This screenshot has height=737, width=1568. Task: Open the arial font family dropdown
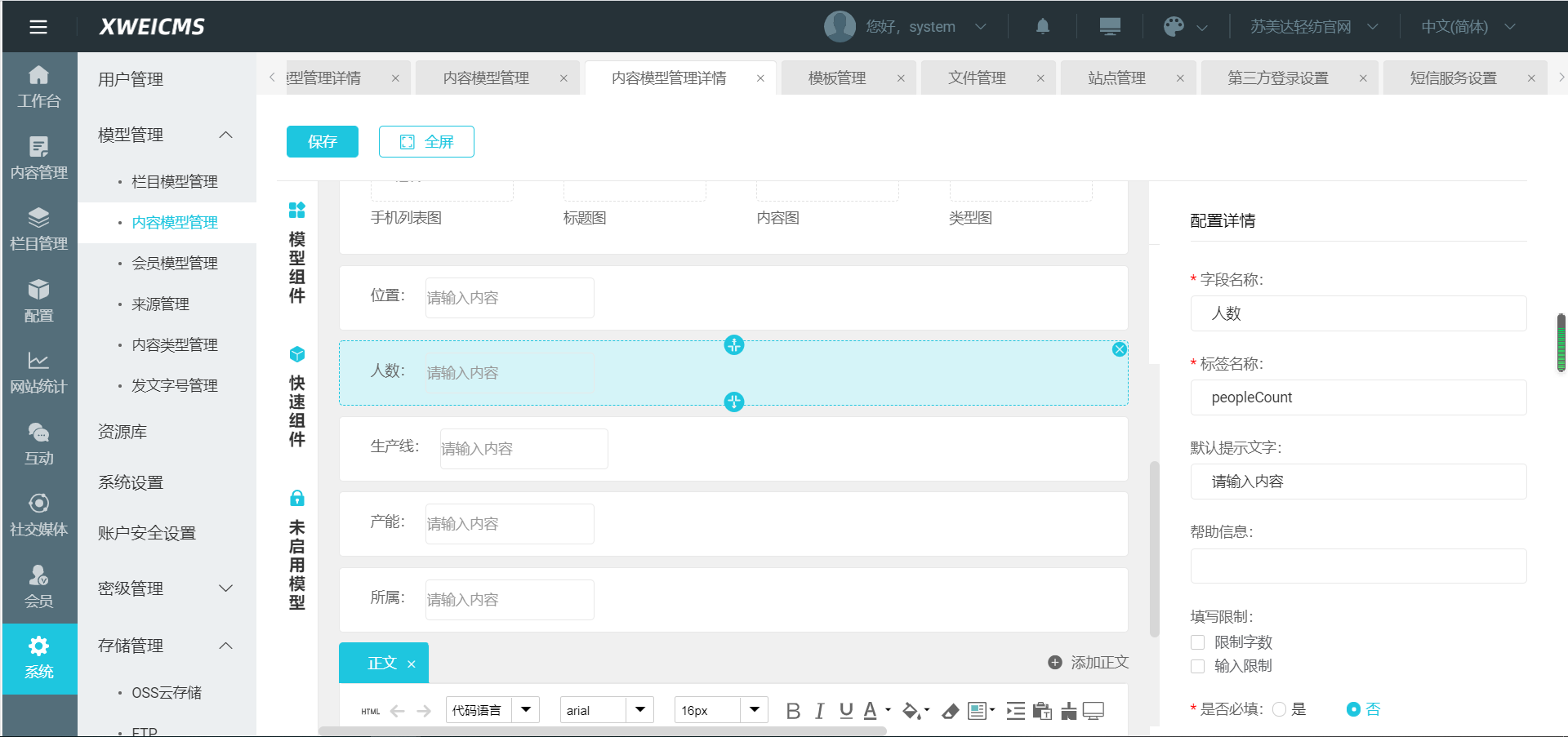point(606,710)
